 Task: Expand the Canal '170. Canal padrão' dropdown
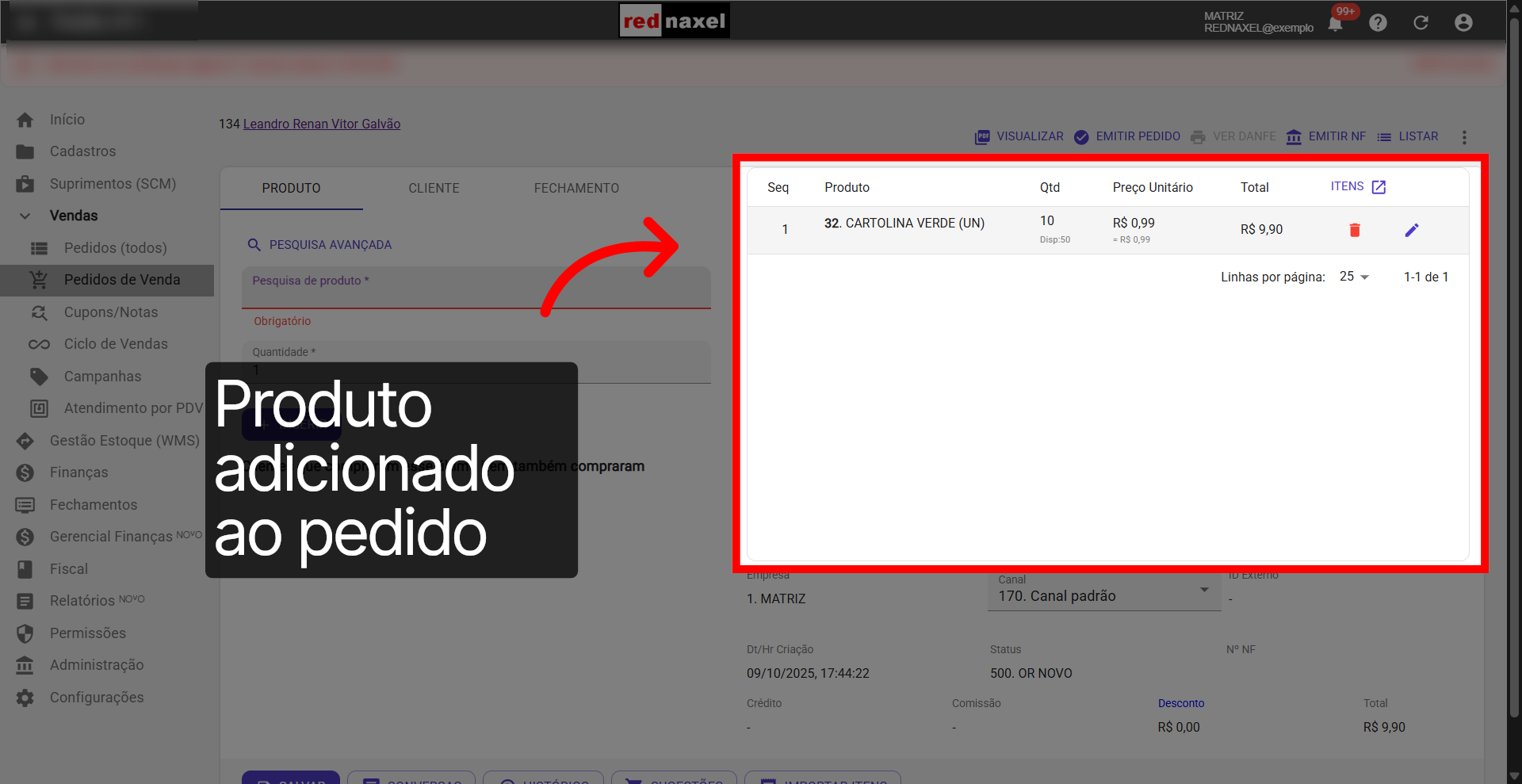1203,590
